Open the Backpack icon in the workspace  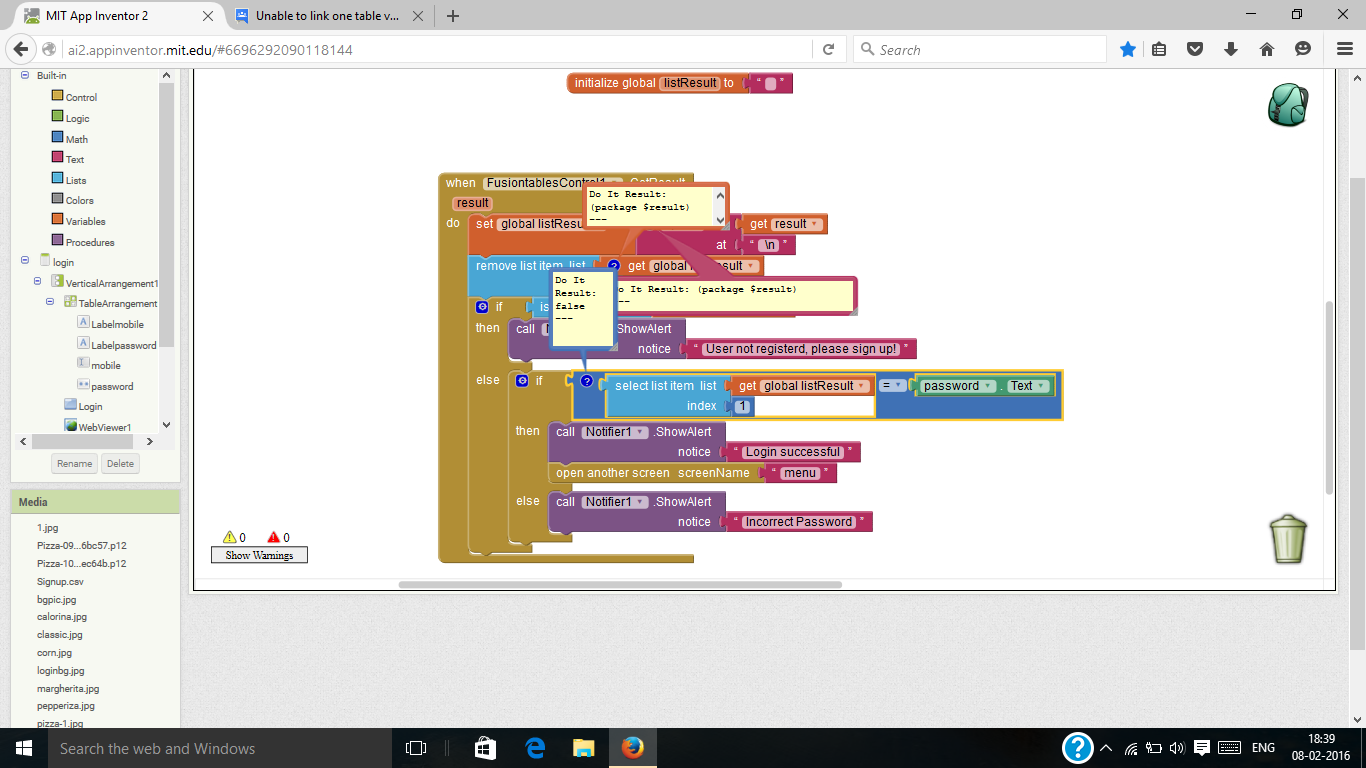pyautogui.click(x=1288, y=104)
